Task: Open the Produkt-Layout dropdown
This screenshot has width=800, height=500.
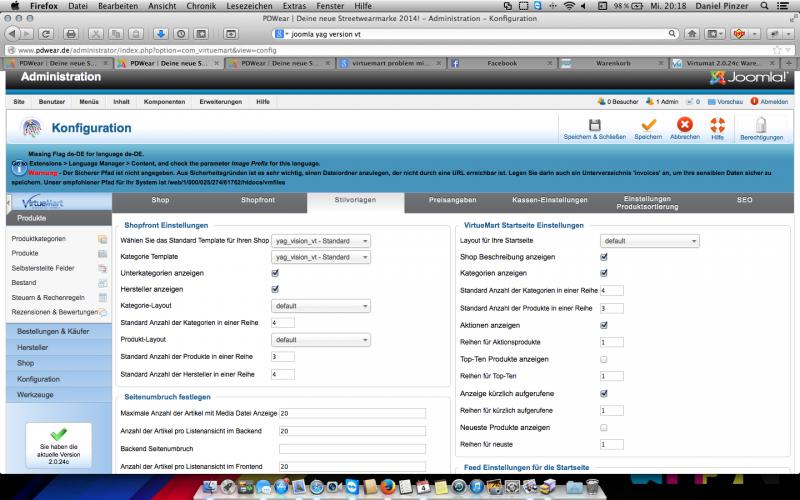Action: coord(322,339)
